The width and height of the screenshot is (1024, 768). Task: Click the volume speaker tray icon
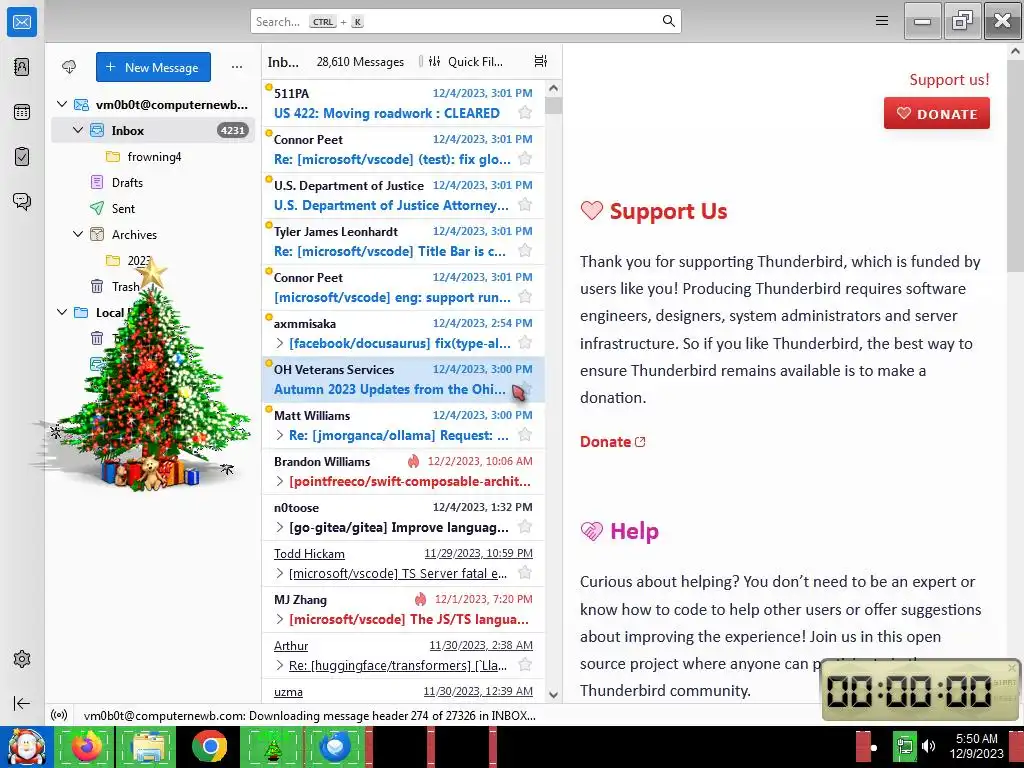929,746
